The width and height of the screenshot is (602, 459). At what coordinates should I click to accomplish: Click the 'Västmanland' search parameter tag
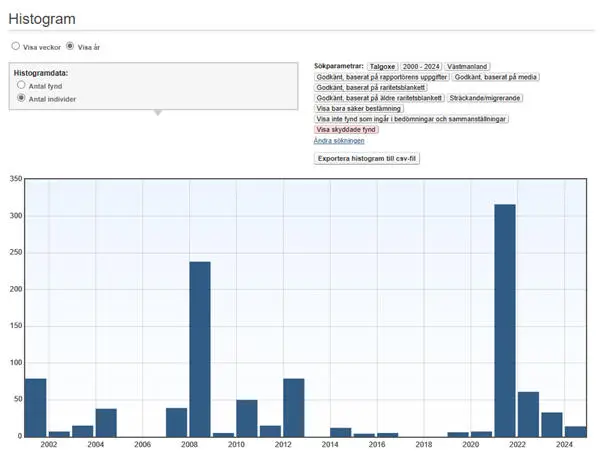[467, 66]
